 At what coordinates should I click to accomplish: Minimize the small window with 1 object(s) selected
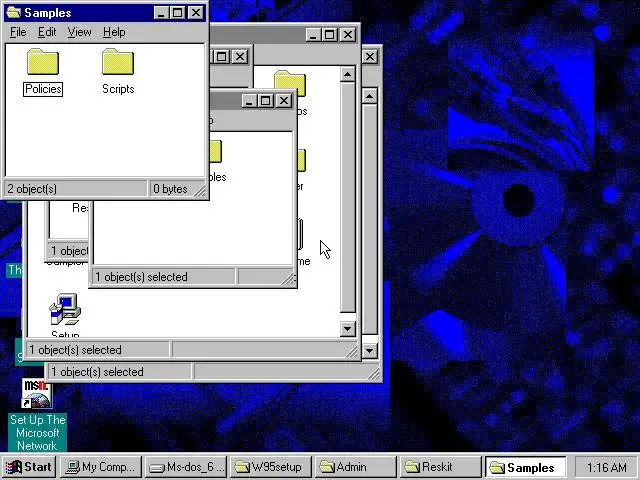point(249,100)
